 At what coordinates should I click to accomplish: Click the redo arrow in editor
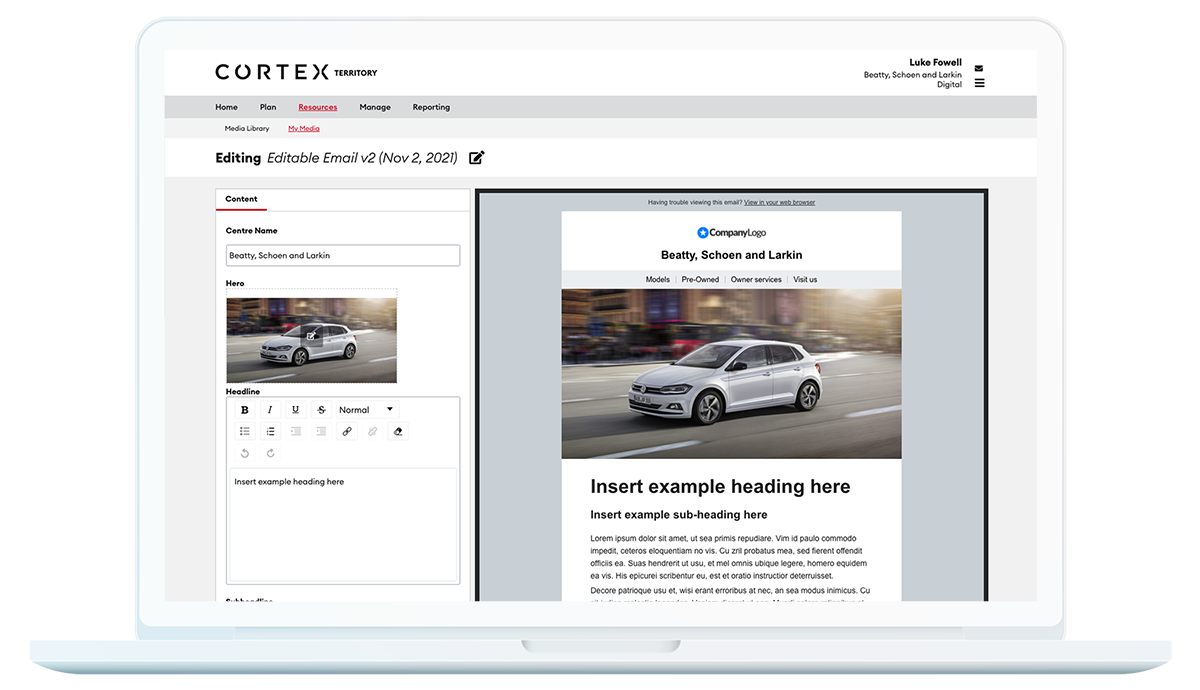270,454
